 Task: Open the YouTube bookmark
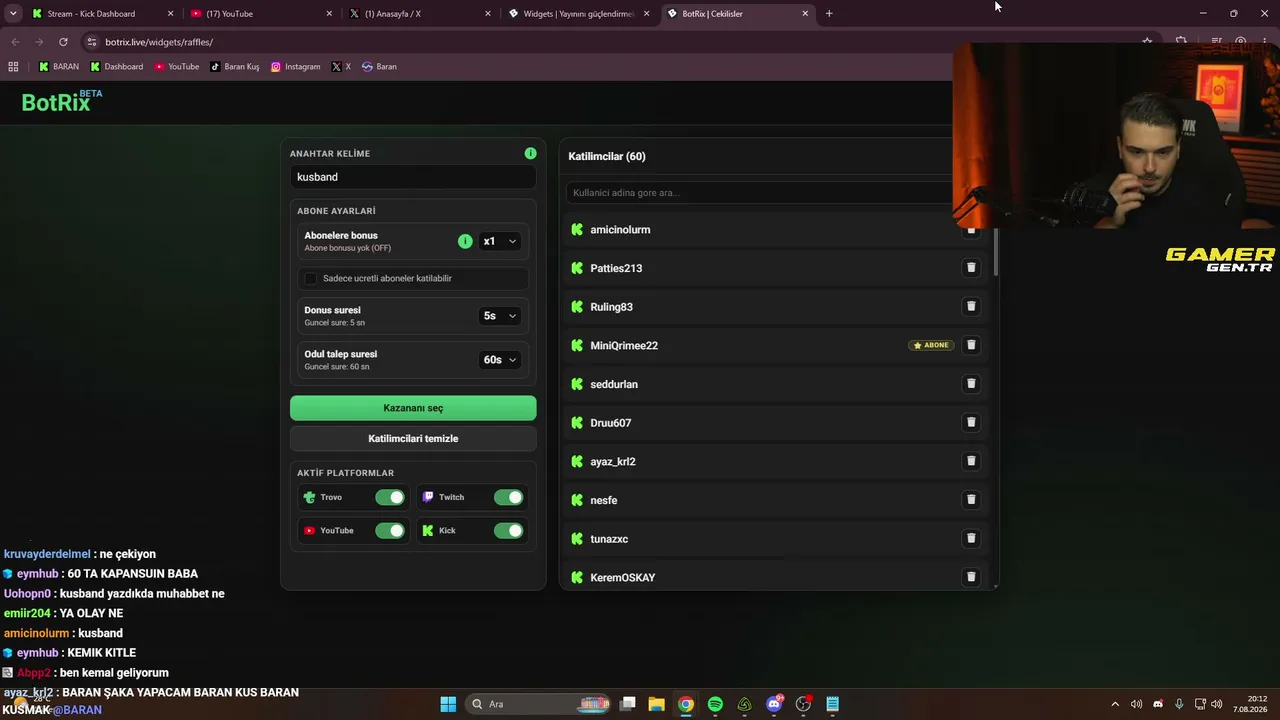pos(177,67)
